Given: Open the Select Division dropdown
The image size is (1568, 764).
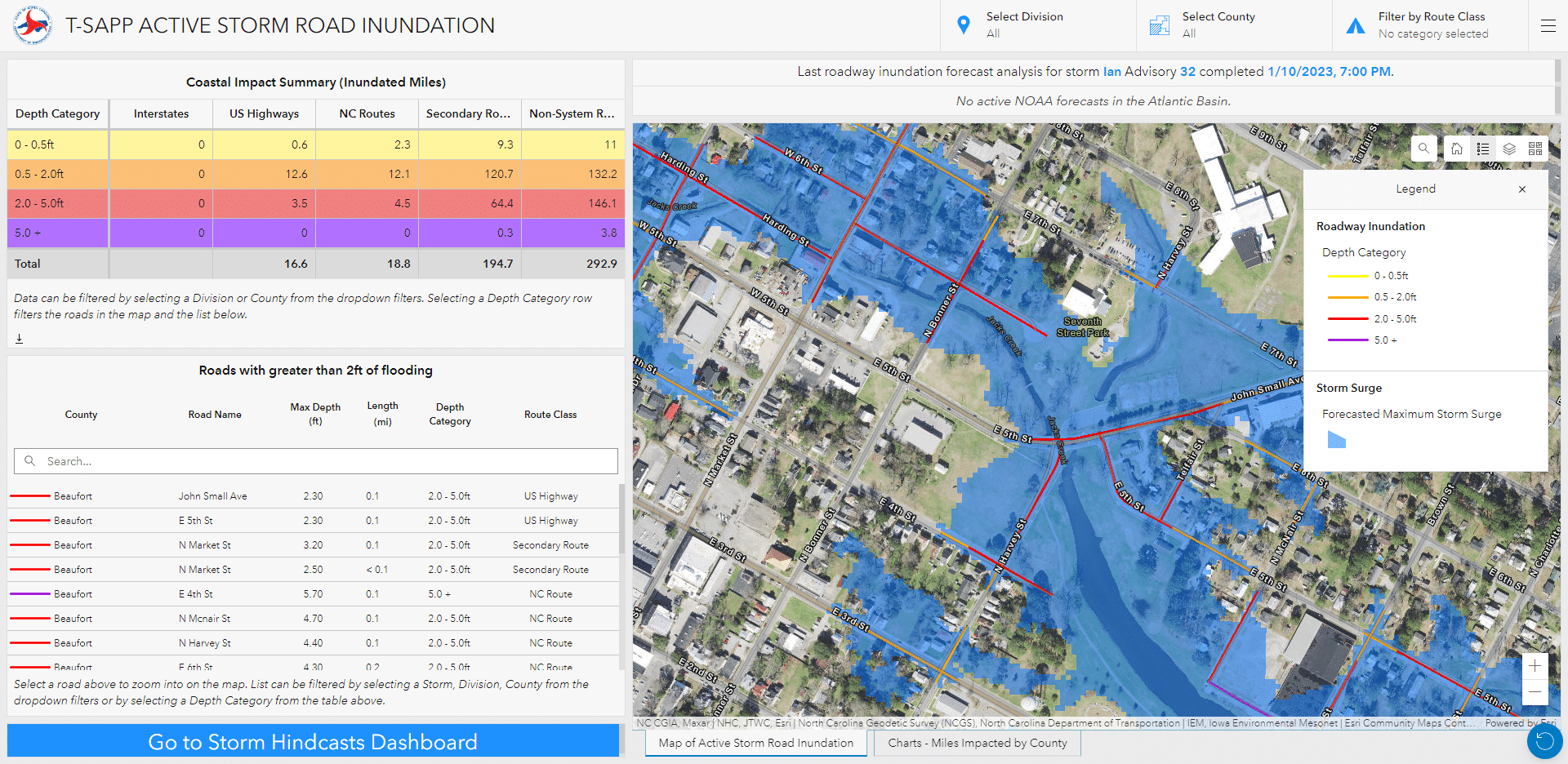Looking at the screenshot, I should pyautogui.click(x=1025, y=24).
